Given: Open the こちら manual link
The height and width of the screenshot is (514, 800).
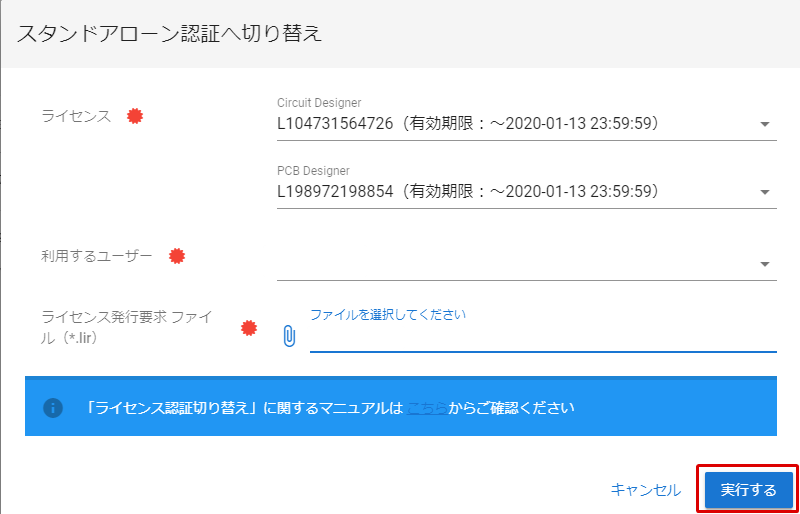Looking at the screenshot, I should pos(428,408).
